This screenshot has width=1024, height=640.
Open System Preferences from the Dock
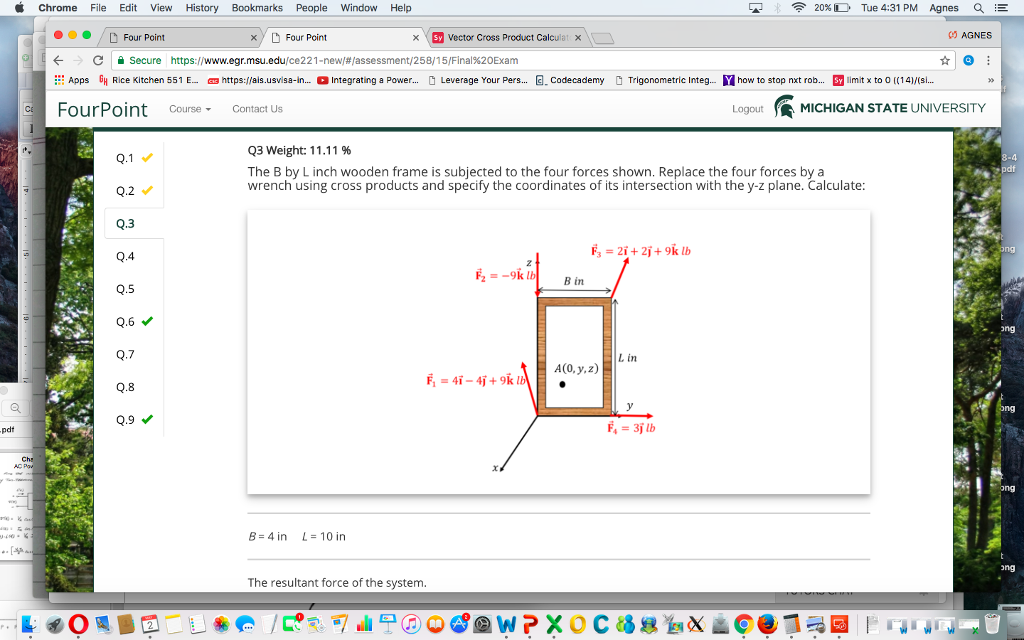tap(483, 624)
